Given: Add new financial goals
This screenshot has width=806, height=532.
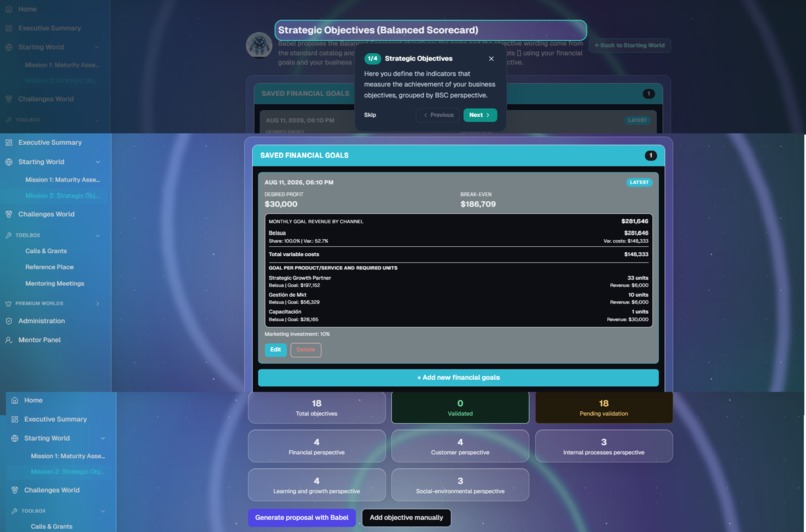Looking at the screenshot, I should [458, 377].
